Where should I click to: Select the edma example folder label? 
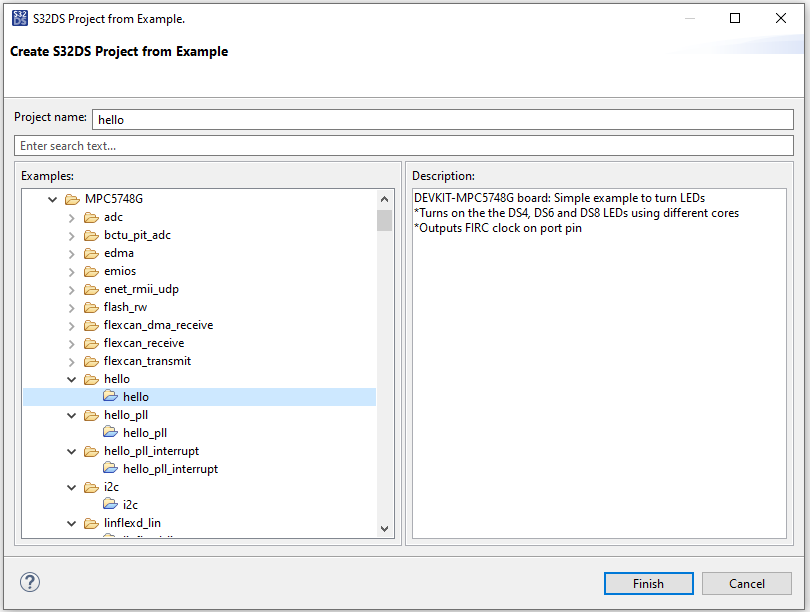[119, 253]
